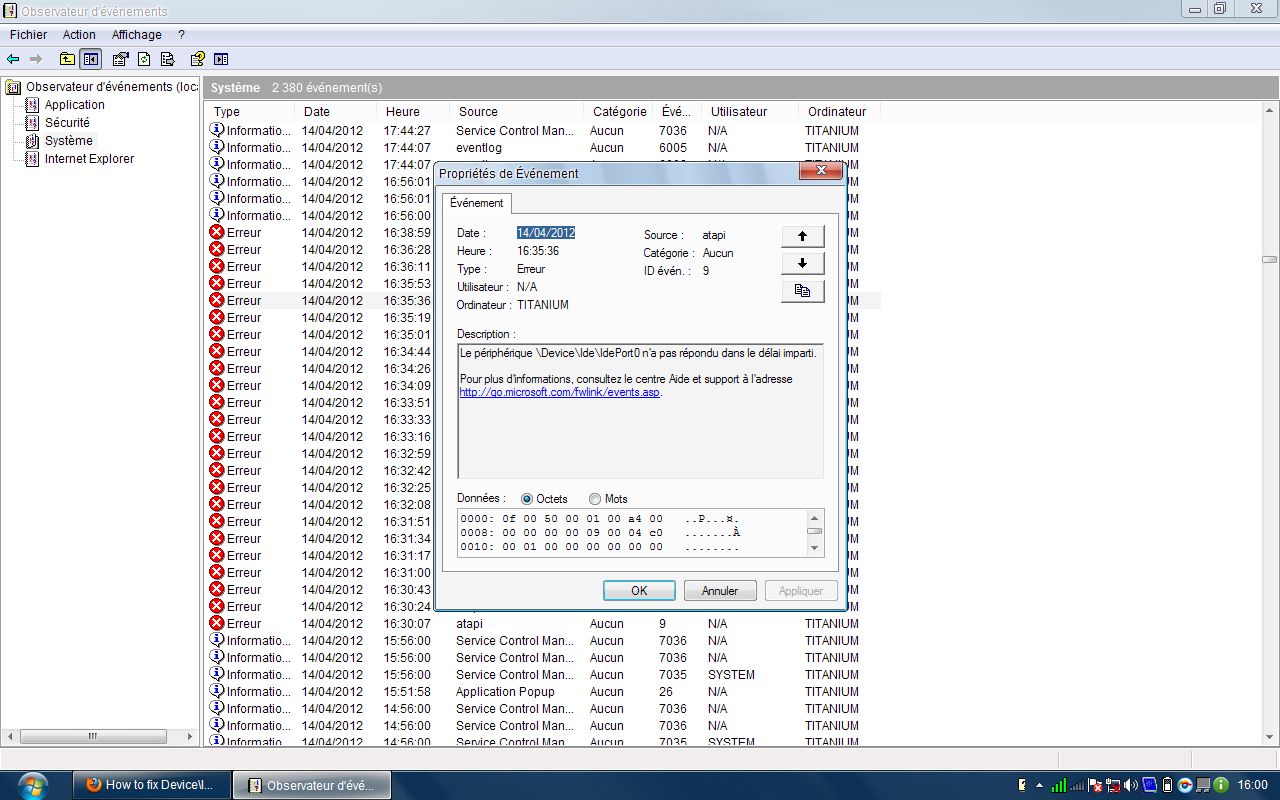Click the Annuler button
Viewport: 1280px width, 800px height.
pos(720,591)
